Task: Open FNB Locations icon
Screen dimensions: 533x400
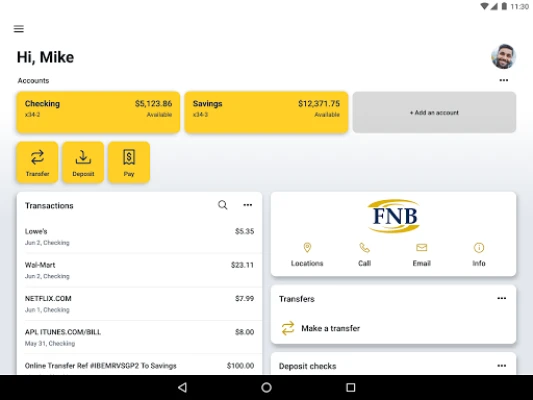Action: [307, 248]
